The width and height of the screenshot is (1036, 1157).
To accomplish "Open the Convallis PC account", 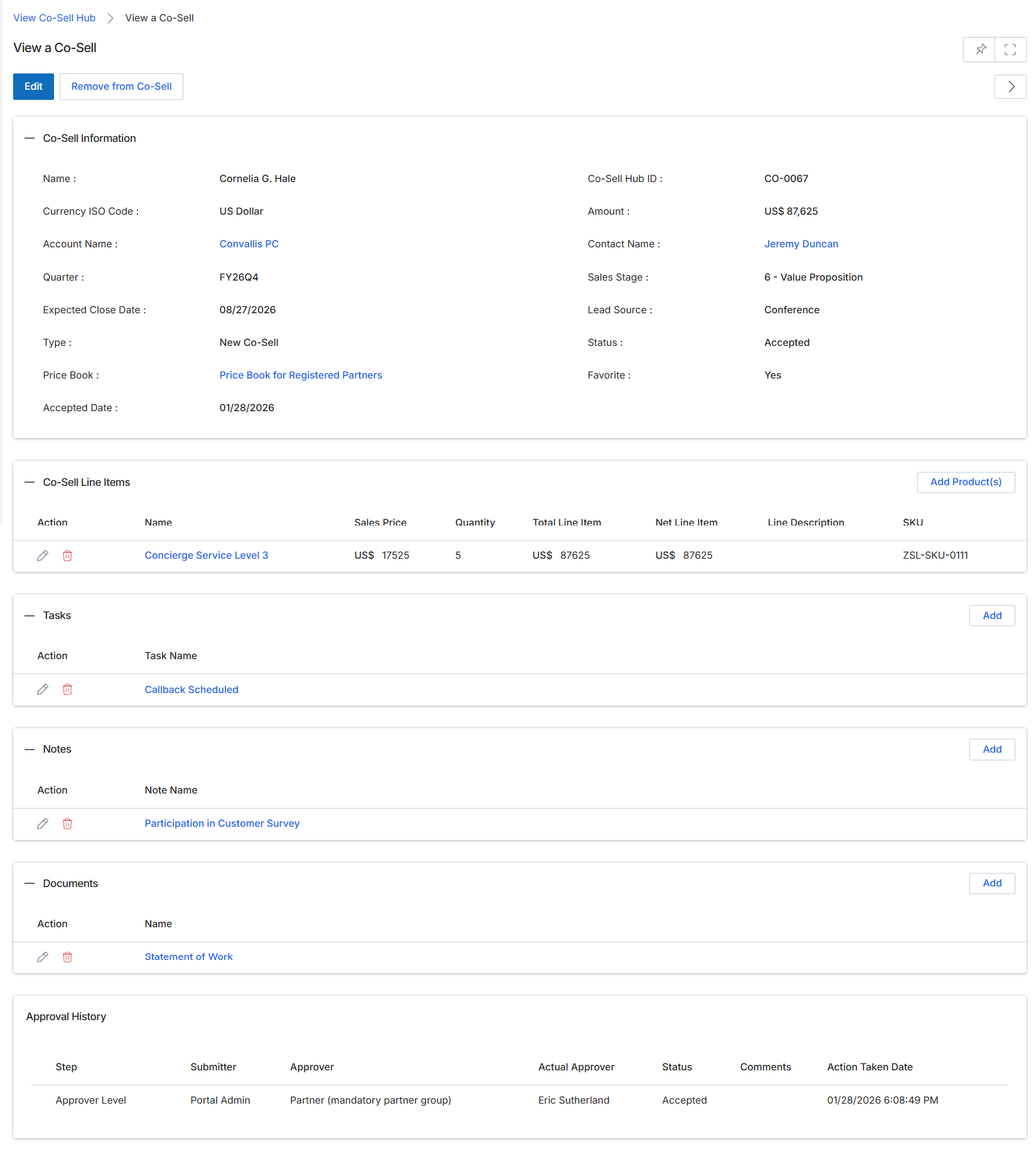I will click(249, 244).
